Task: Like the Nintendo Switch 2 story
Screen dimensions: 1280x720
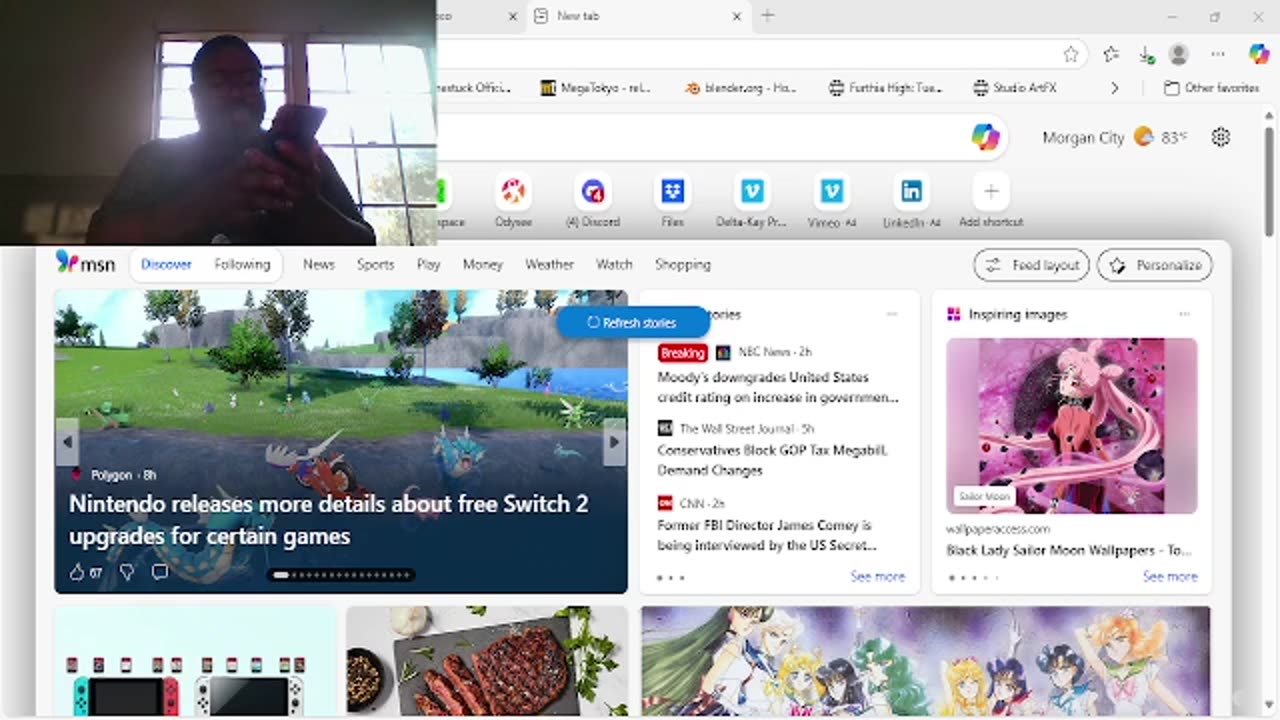Action: click(77, 572)
